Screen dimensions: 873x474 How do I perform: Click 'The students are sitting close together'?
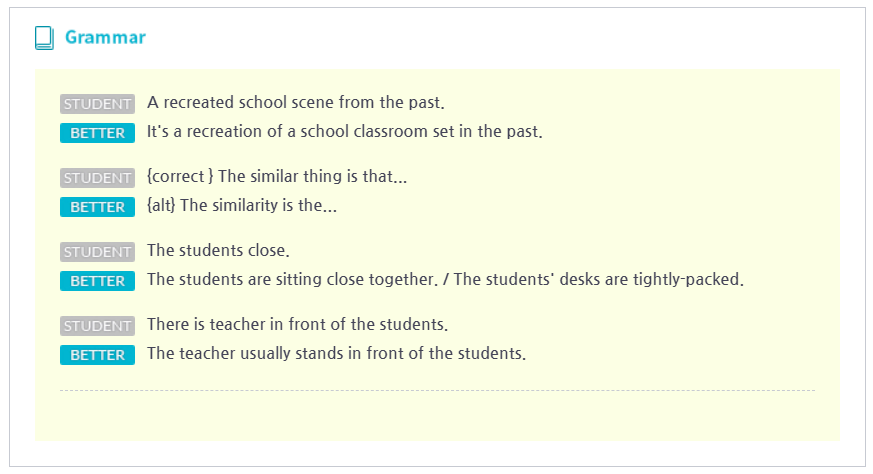tap(292, 280)
